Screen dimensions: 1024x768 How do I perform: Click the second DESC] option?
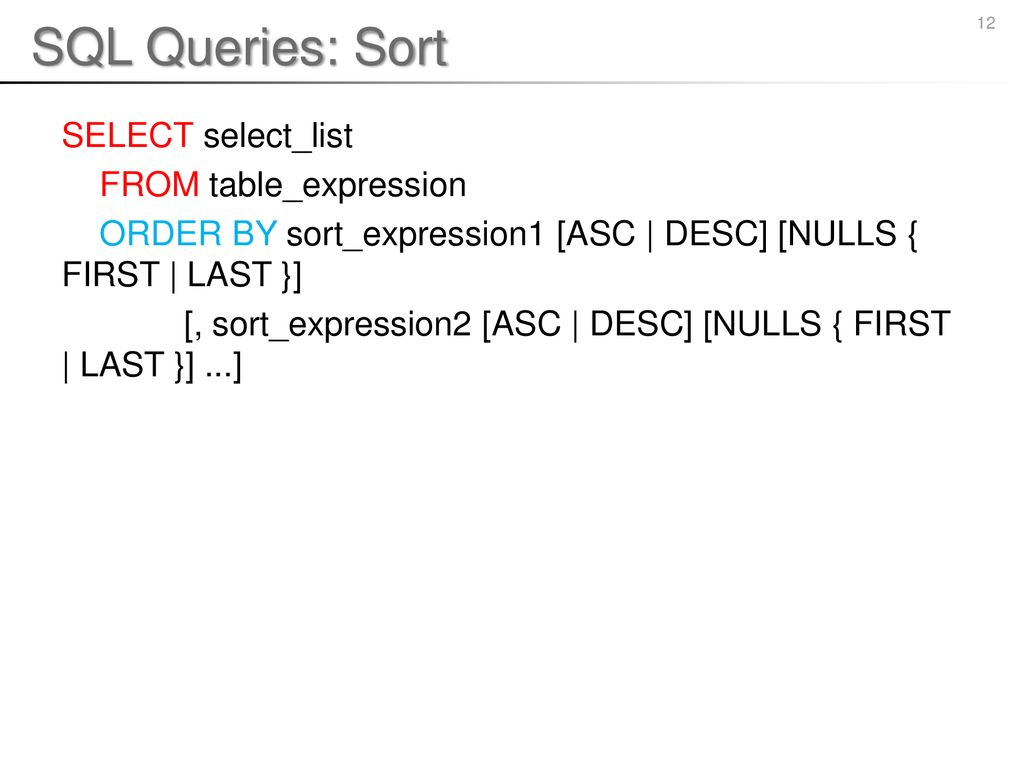click(x=641, y=325)
